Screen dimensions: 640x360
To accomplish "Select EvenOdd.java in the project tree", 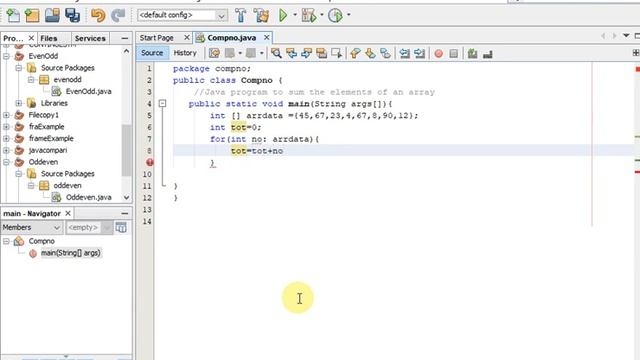I will [89, 91].
